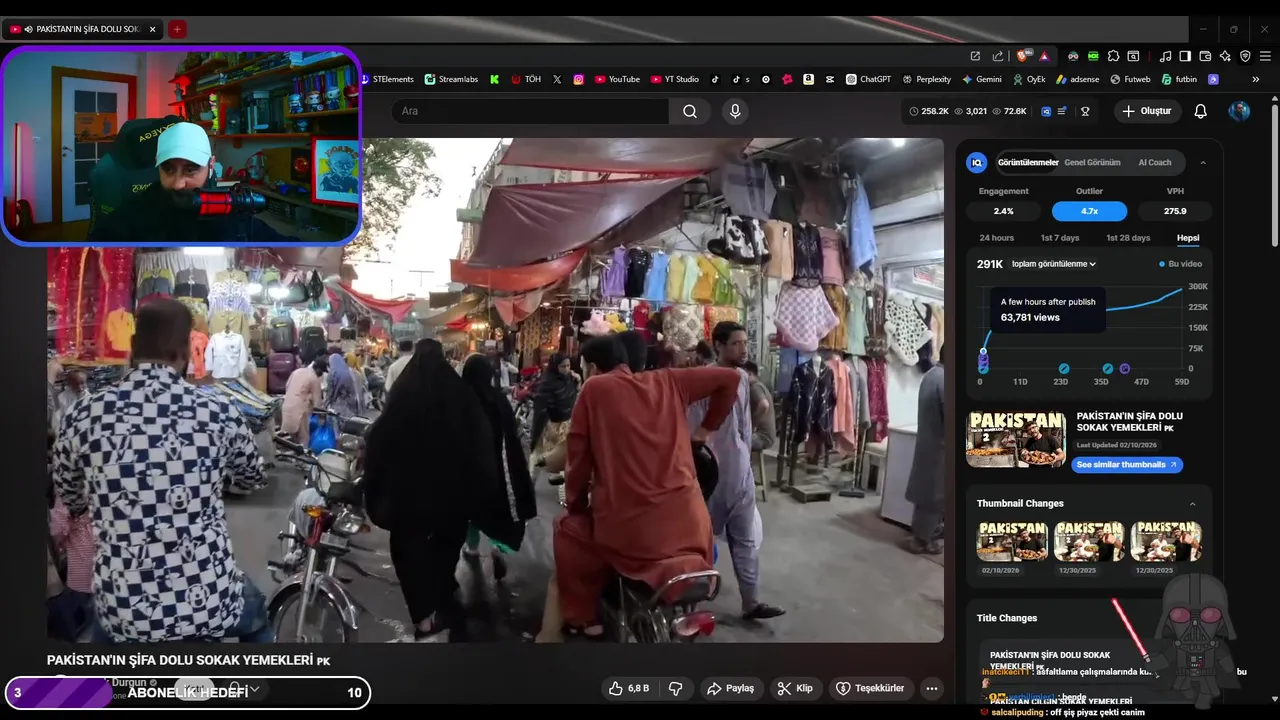Click the magnifier search button
Viewport: 1280px width, 720px height.
coord(690,111)
